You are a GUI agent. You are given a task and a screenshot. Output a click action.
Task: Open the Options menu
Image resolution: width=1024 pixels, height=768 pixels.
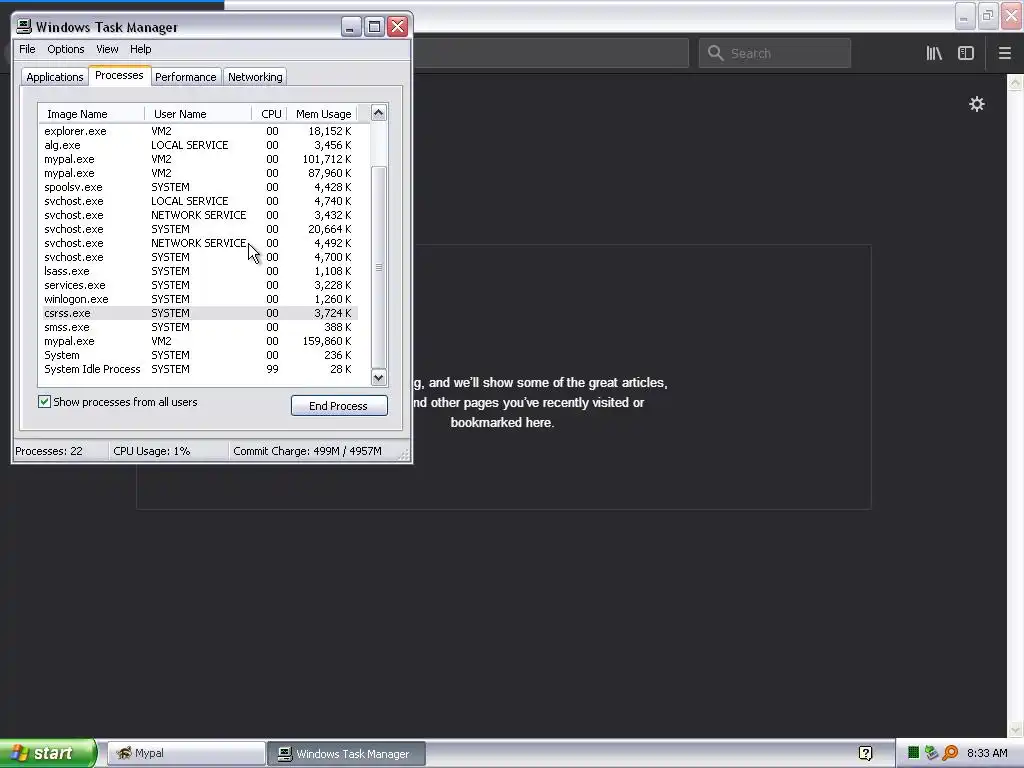(65, 49)
